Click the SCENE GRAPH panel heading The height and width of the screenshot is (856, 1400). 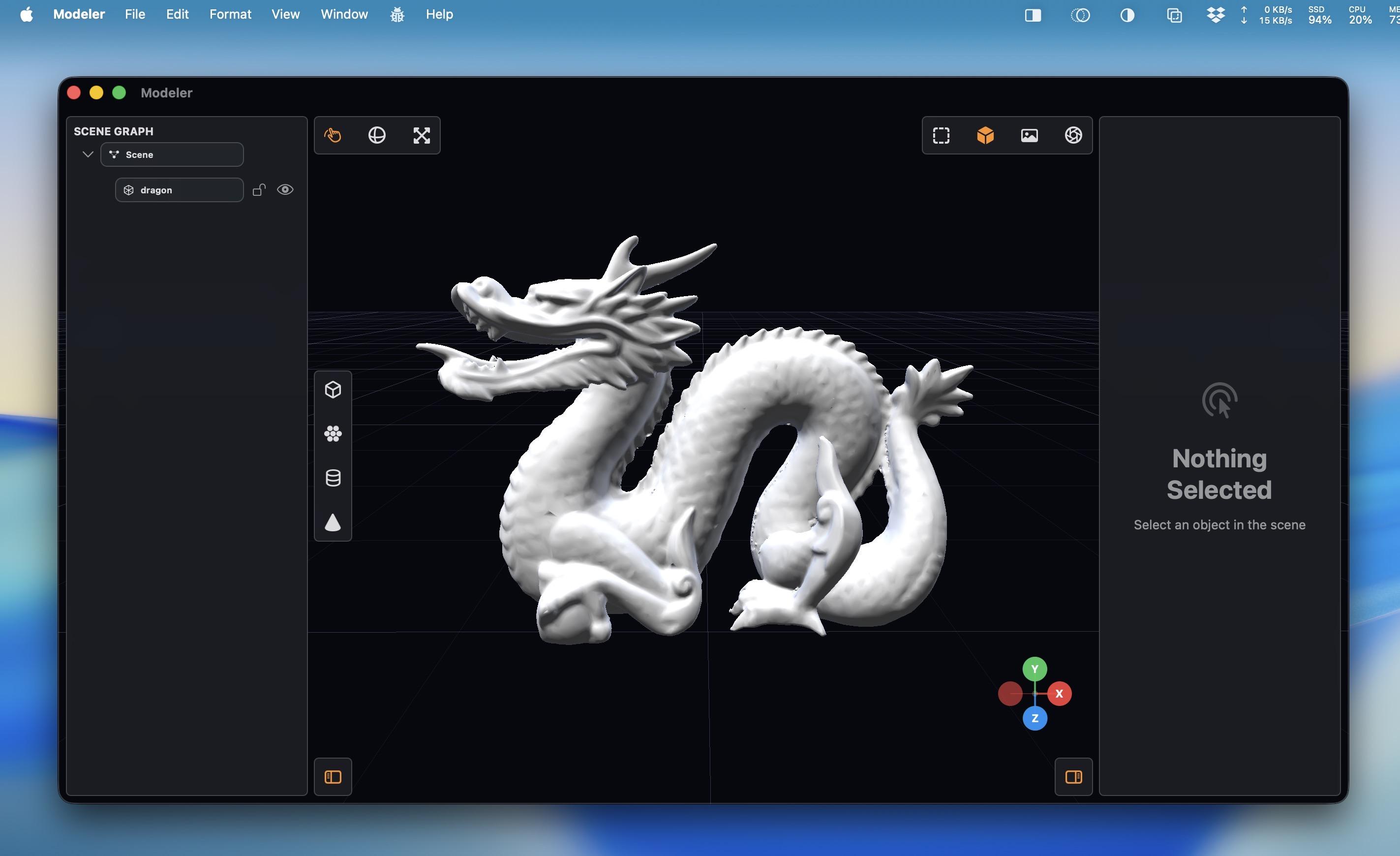[114, 131]
